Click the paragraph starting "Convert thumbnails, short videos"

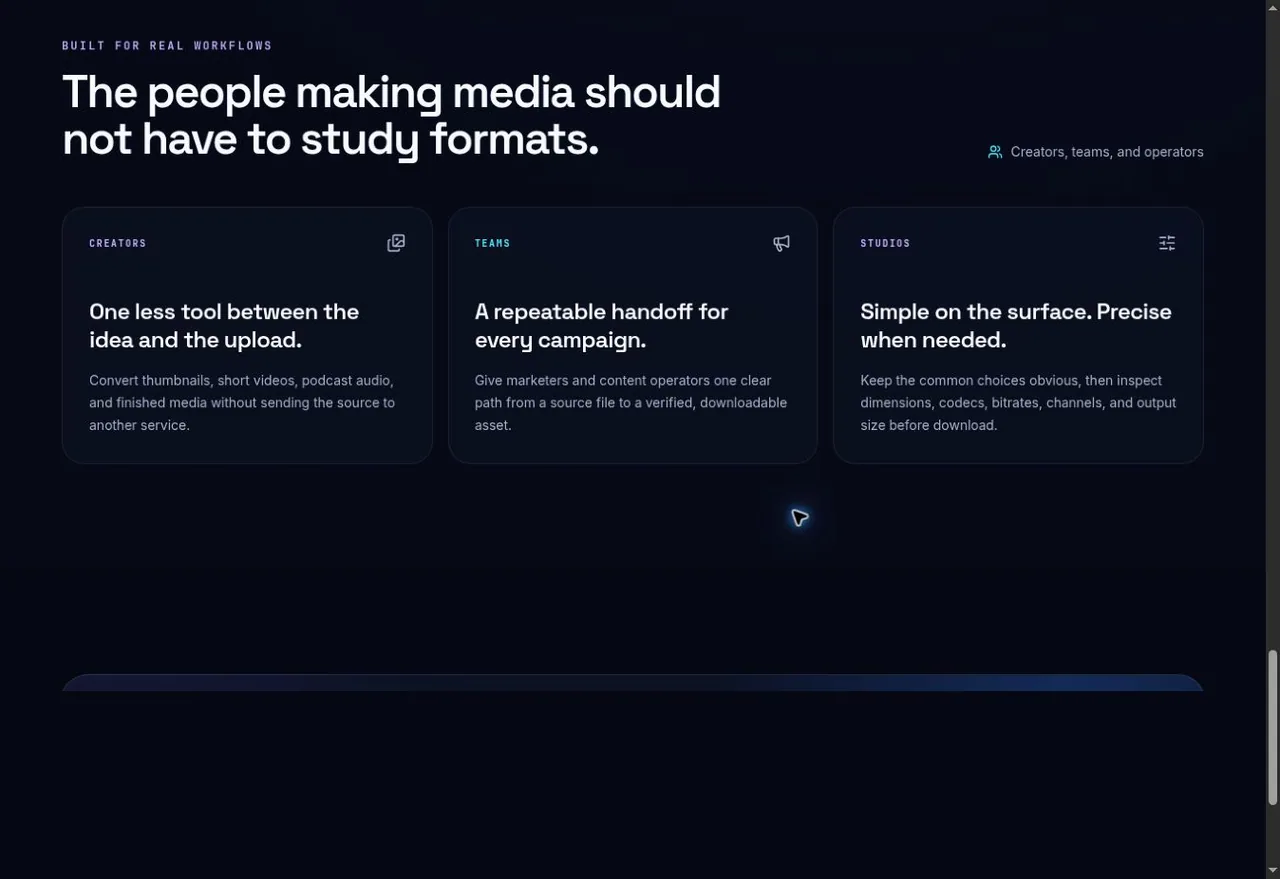[x=242, y=403]
